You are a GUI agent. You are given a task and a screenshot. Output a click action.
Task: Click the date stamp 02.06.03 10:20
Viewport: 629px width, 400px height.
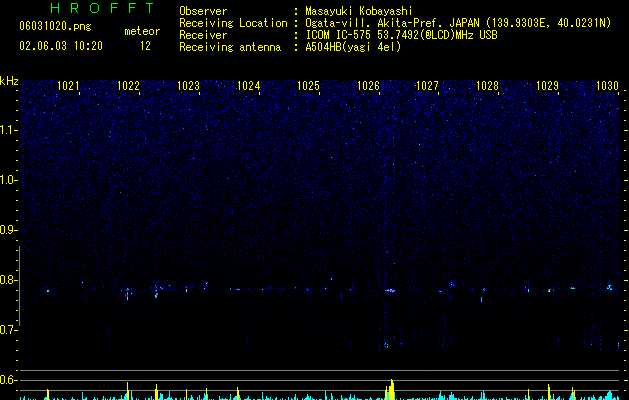point(61,46)
